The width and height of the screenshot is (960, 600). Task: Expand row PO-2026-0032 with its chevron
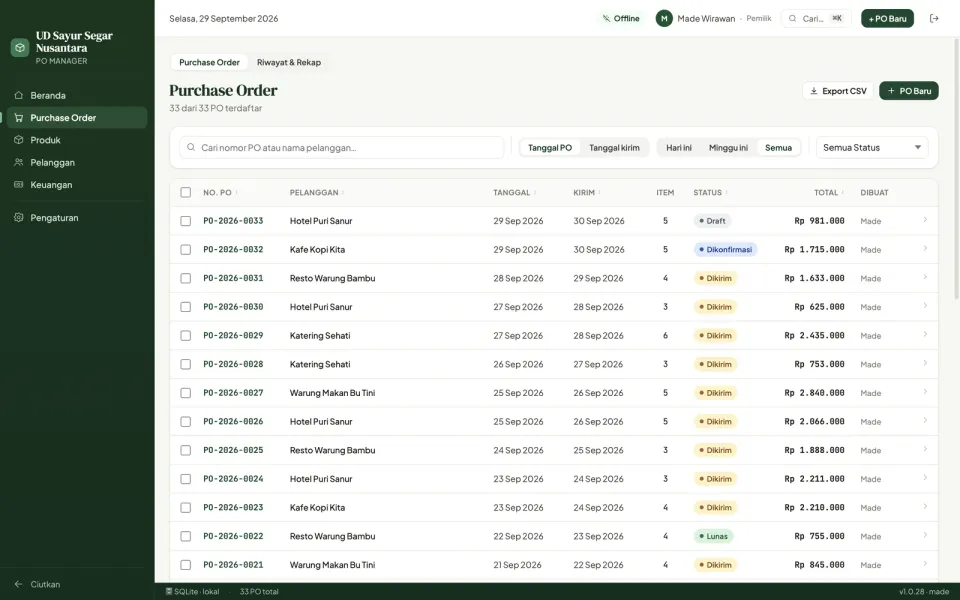pos(924,249)
